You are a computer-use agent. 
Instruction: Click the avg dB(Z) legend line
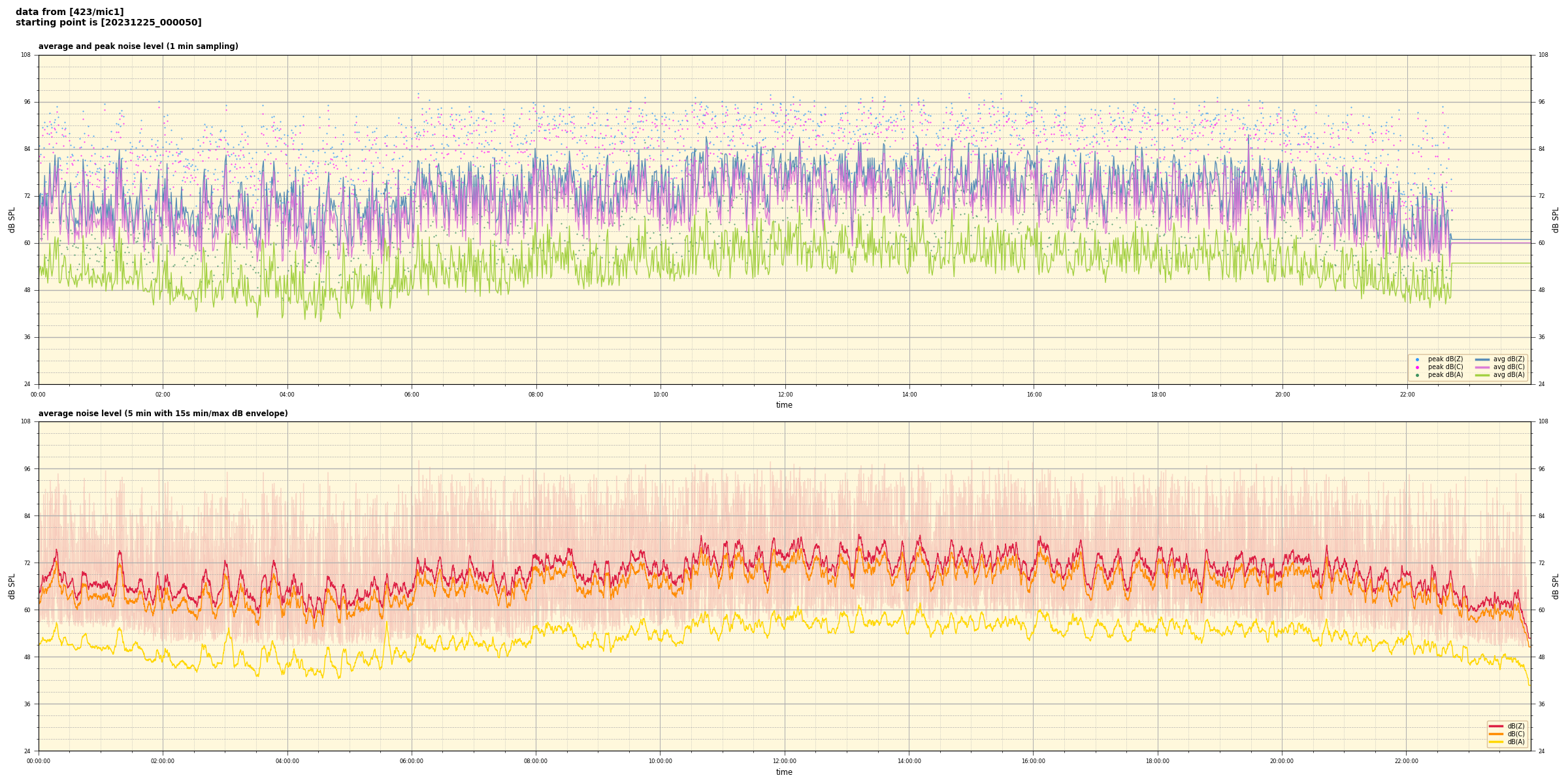tap(1482, 359)
